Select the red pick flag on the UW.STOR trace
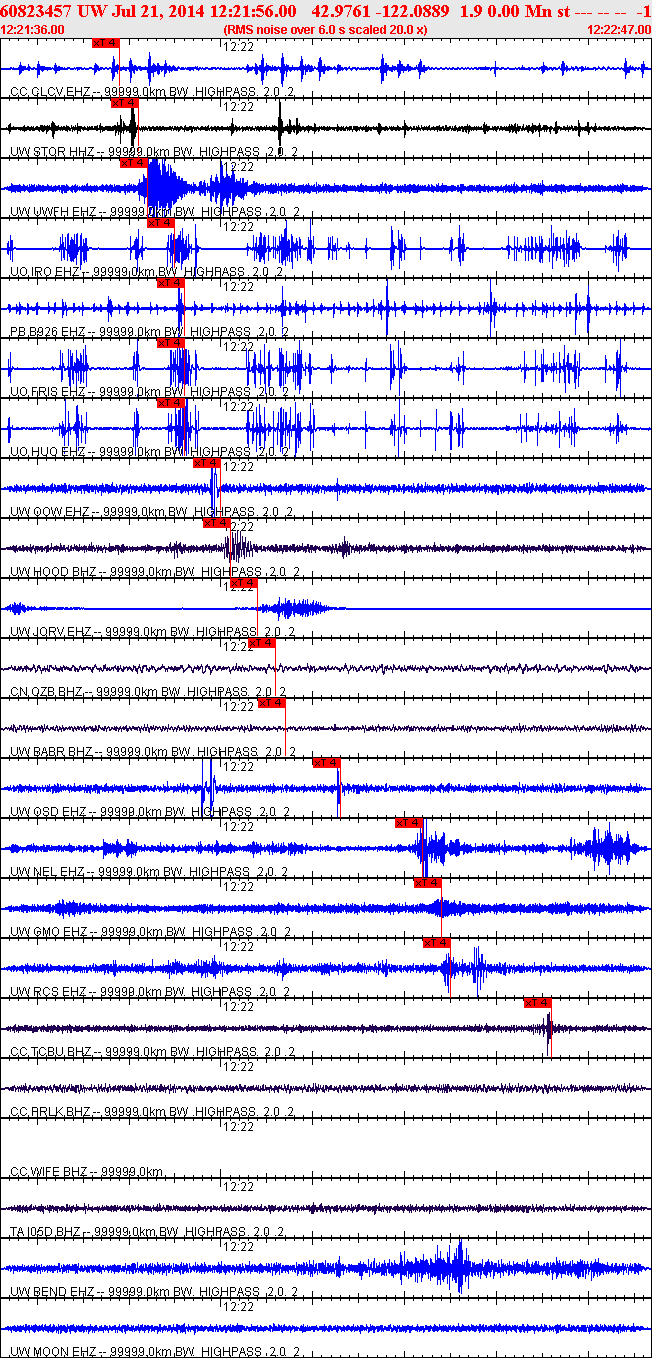 tap(125, 103)
